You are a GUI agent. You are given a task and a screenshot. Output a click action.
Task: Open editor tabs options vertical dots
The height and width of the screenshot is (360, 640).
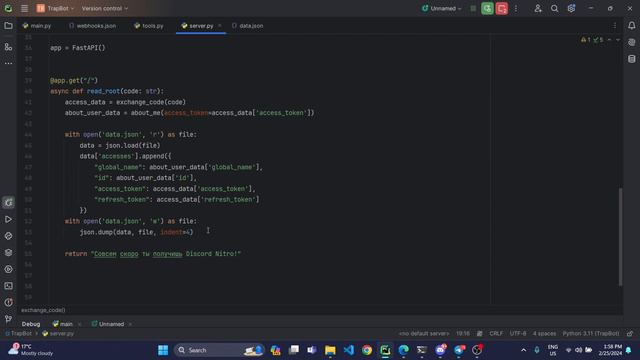point(615,26)
